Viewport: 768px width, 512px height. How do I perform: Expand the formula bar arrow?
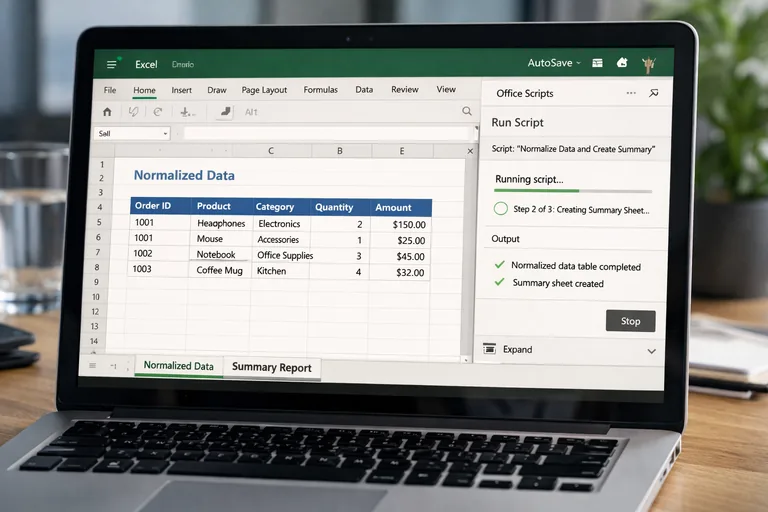[476, 128]
